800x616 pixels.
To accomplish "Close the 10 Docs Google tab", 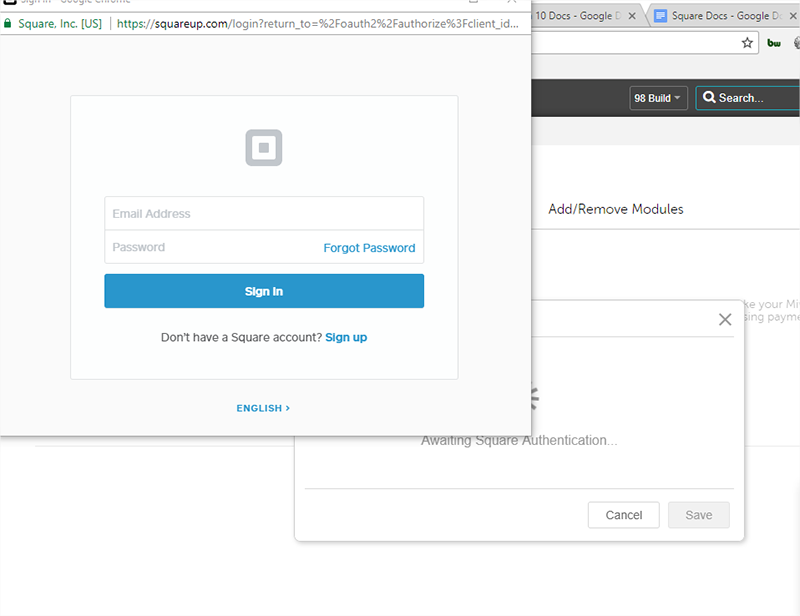I will 632,16.
